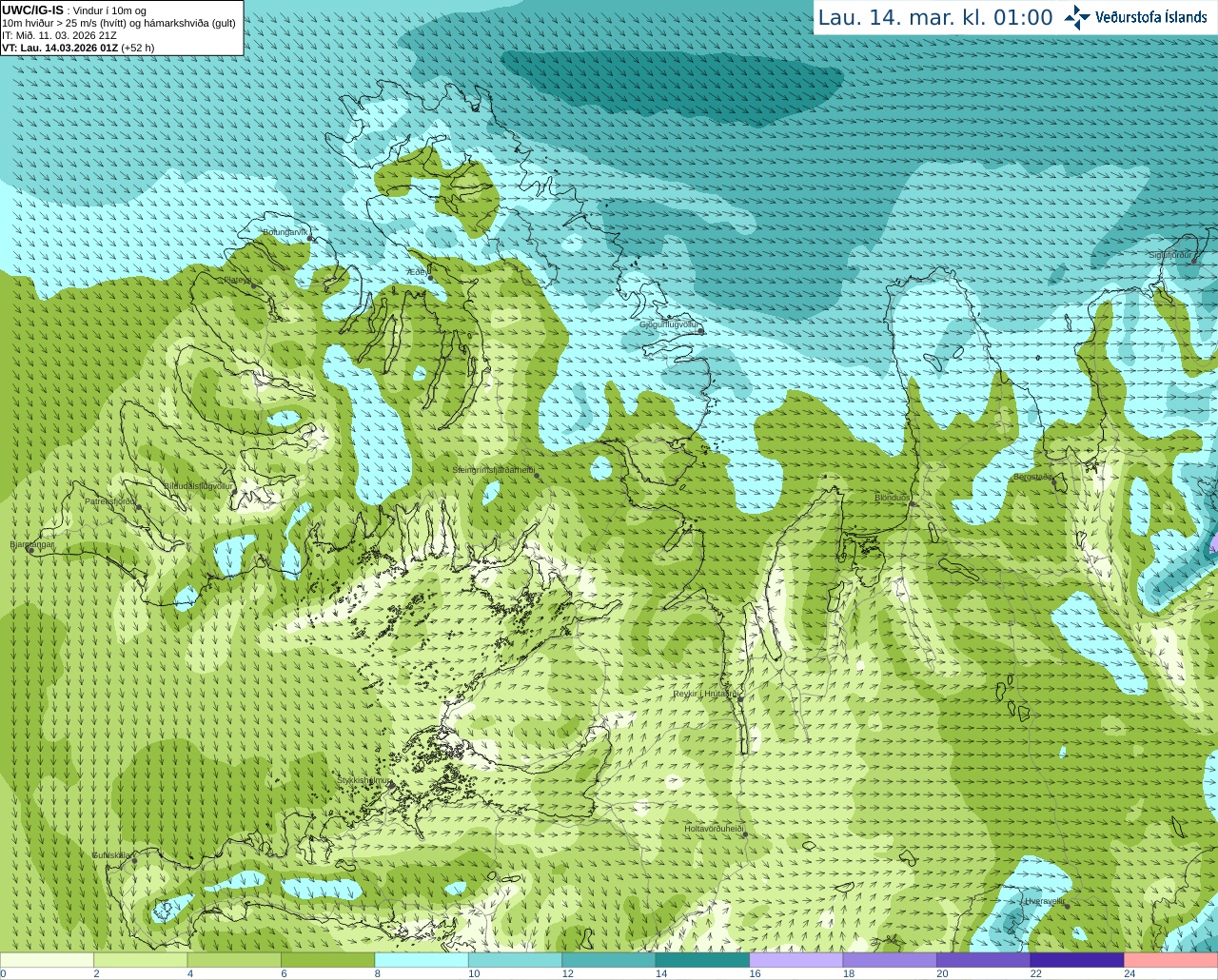Click the 10m hviður > 25 m/s legend description

point(119,23)
